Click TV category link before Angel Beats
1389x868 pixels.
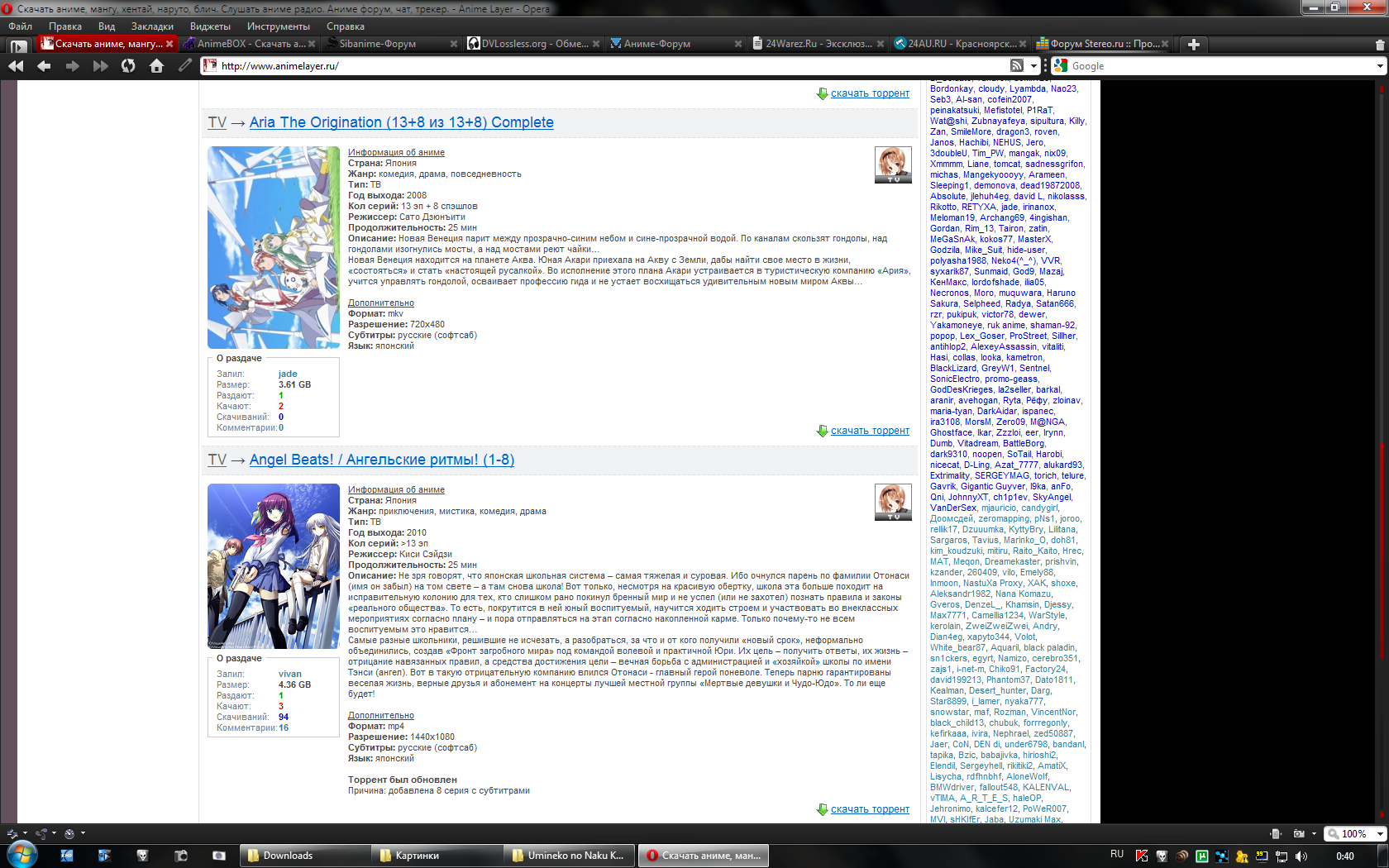(217, 460)
